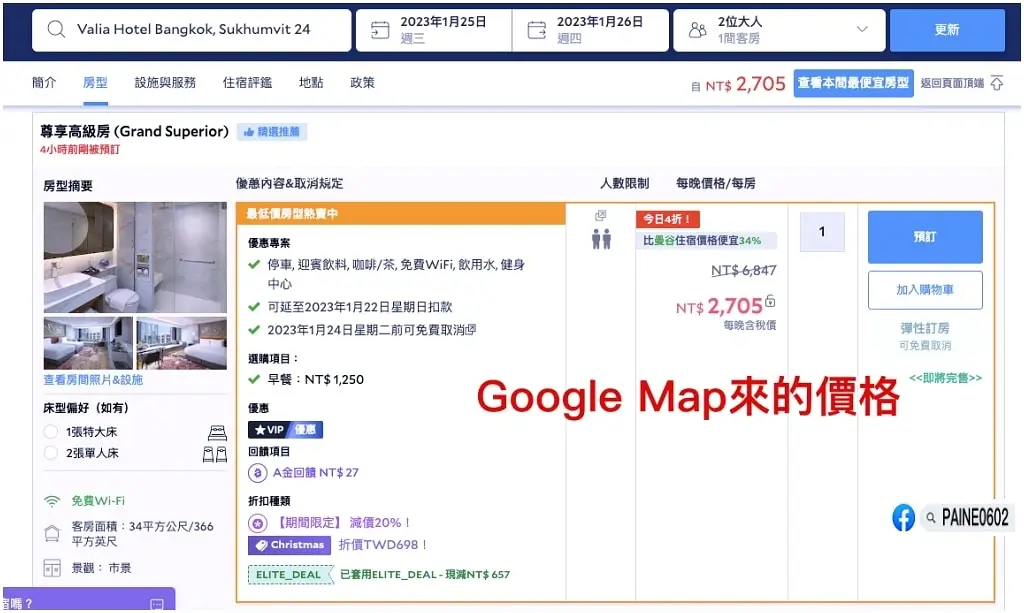This screenshot has height=613, width=1024.
Task: Click 早餐：NT$ 1,250 add-on text
Action: point(315,379)
